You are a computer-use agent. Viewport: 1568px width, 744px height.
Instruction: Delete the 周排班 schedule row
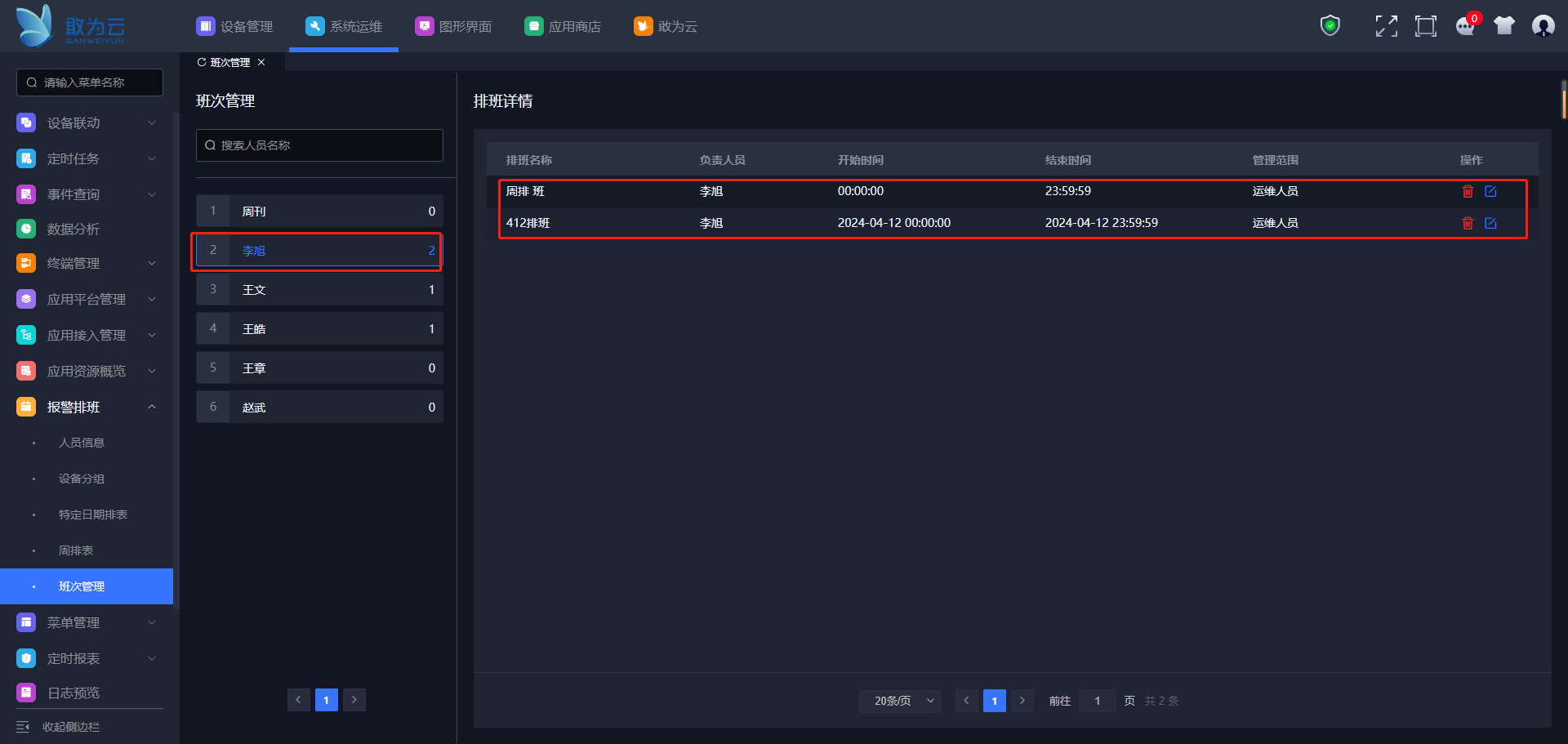[1468, 191]
